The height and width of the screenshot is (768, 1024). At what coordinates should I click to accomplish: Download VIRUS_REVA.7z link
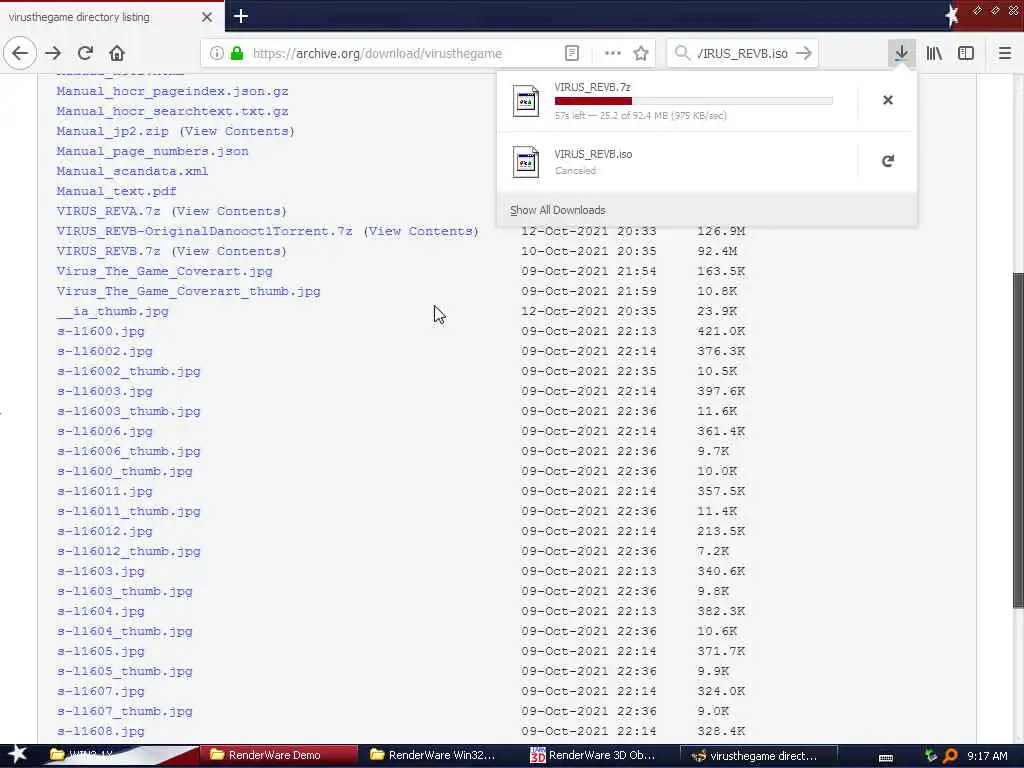pos(108,211)
